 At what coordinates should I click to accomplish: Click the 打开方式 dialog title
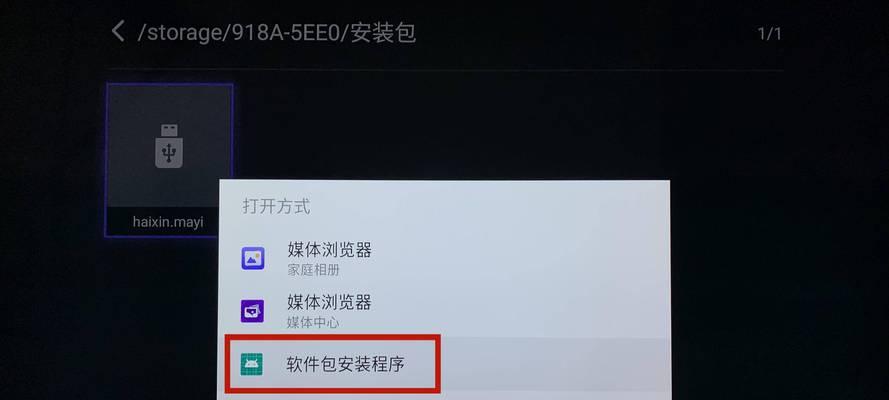pyautogui.click(x=276, y=206)
